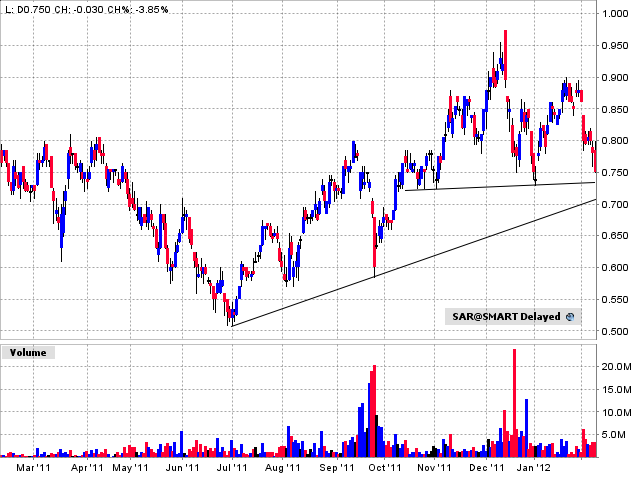Click the Dec '11 date label

[x=487, y=468]
